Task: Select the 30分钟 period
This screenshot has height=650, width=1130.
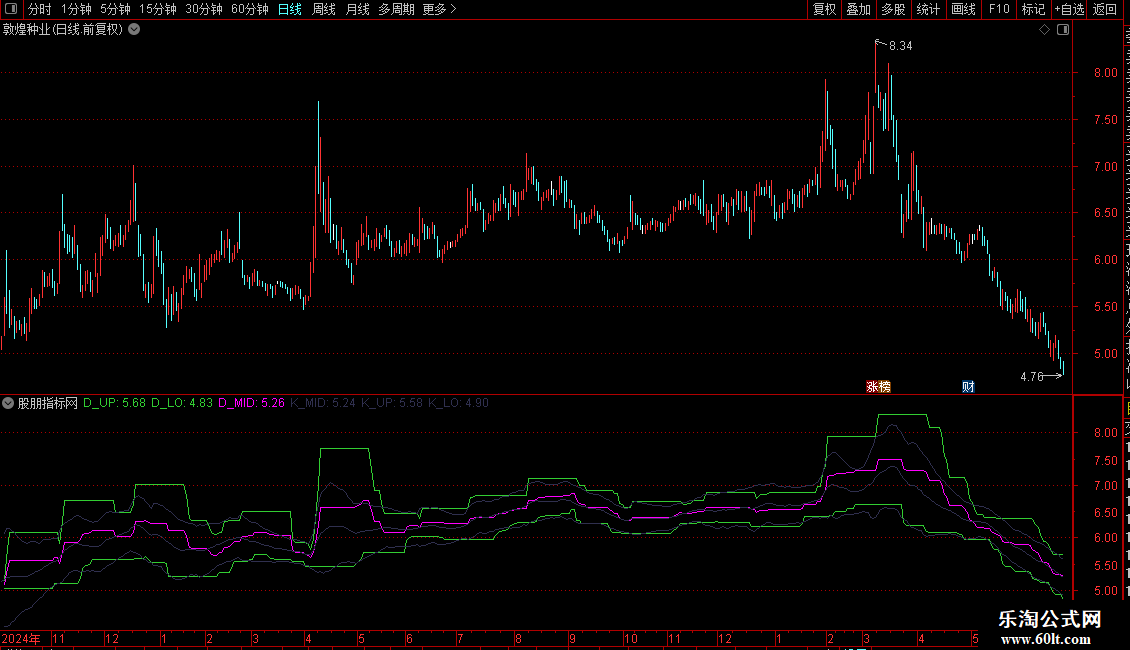Action: tap(204, 9)
